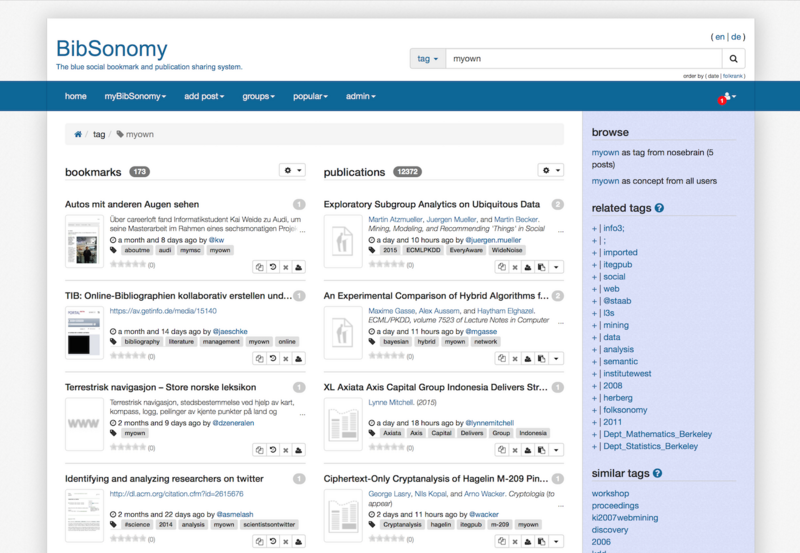Rate the 'Autos mit anderen Augen sehen' bookmark stars

point(128,265)
